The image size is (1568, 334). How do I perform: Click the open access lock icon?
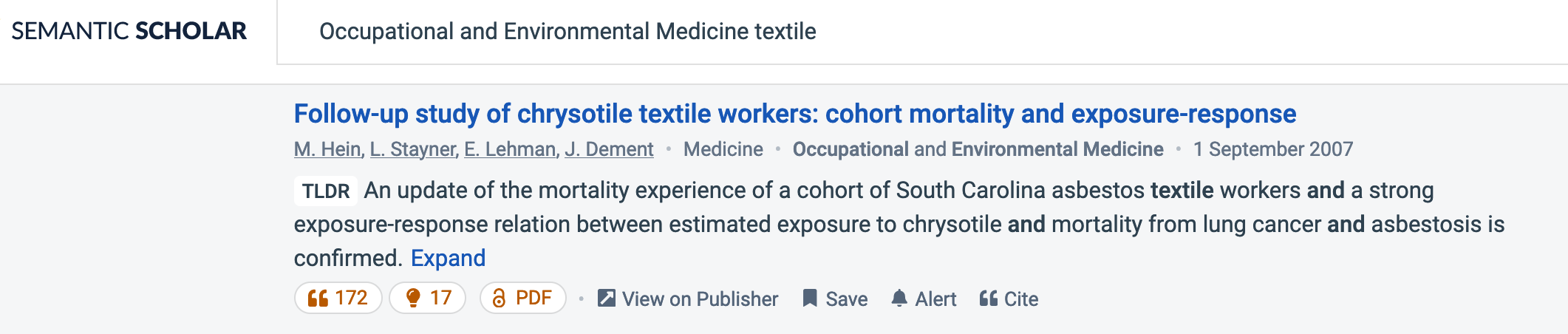point(500,299)
